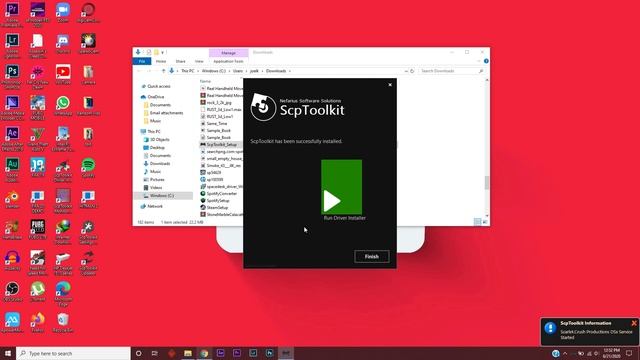Open Discord desktop shortcut
The height and width of the screenshot is (360, 640).
point(63,43)
